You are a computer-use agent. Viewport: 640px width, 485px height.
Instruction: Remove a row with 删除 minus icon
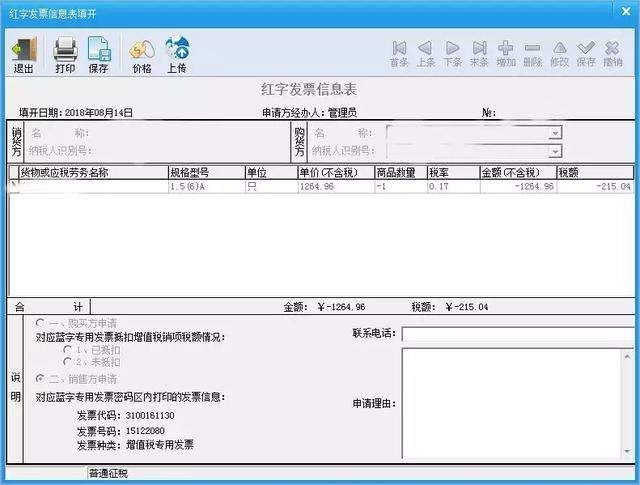[x=533, y=54]
